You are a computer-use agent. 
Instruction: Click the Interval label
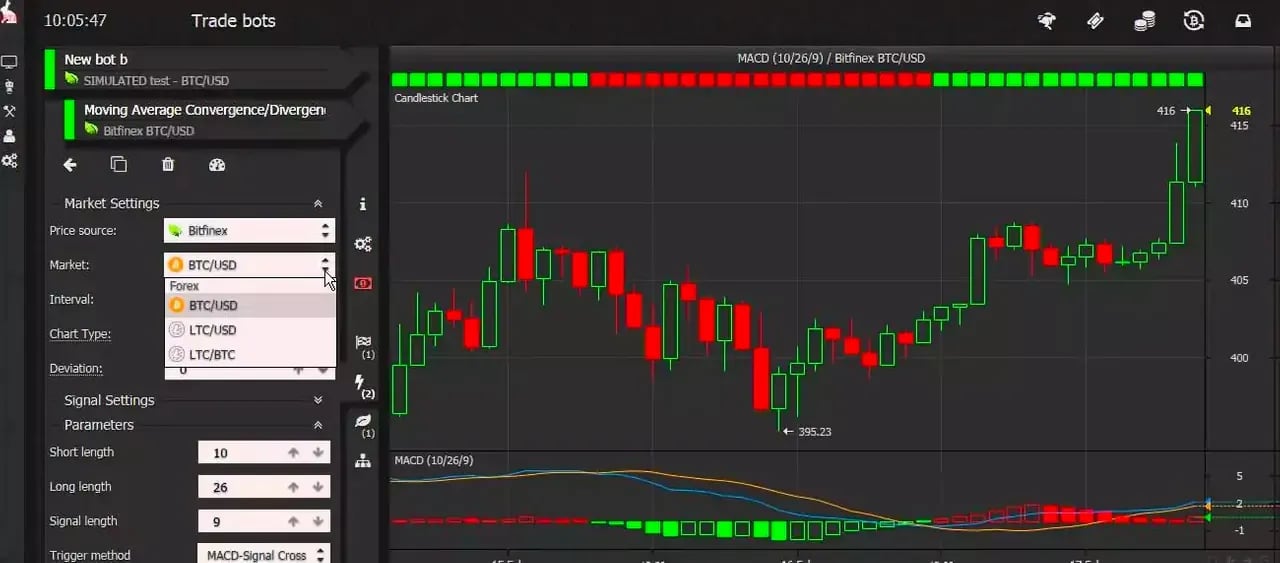coord(71,299)
